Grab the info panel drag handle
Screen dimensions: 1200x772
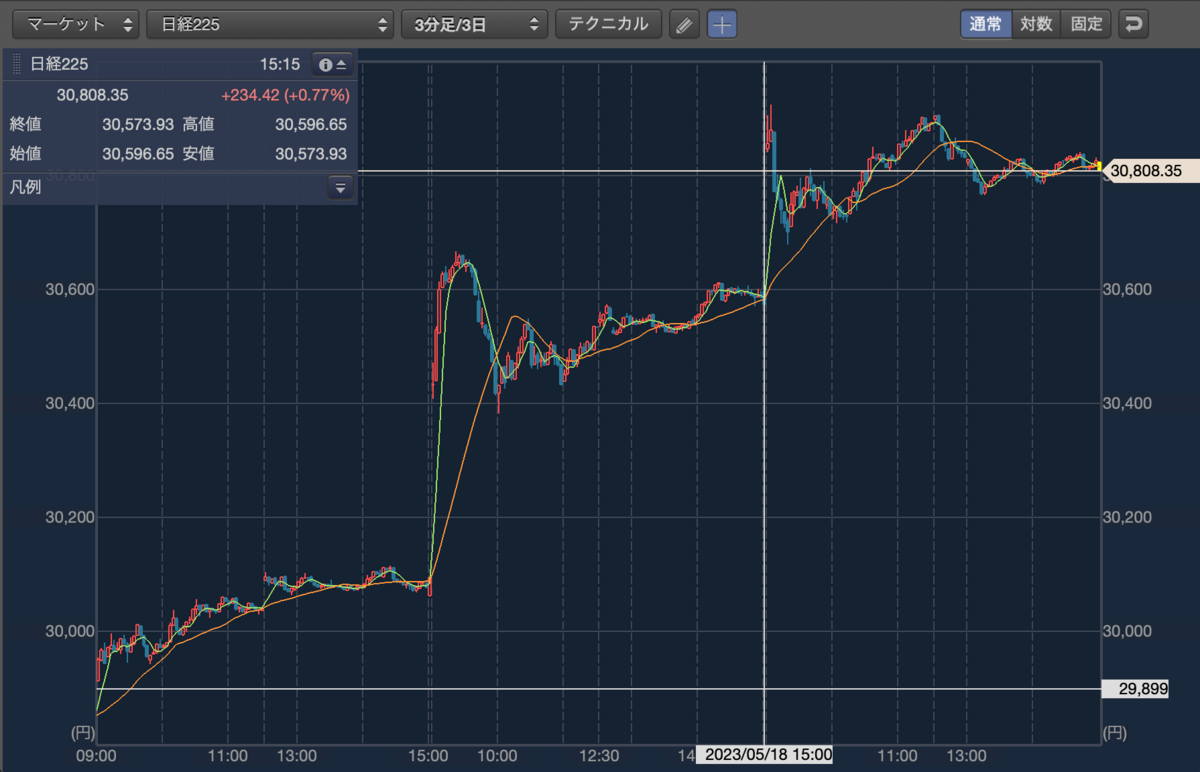point(16,64)
